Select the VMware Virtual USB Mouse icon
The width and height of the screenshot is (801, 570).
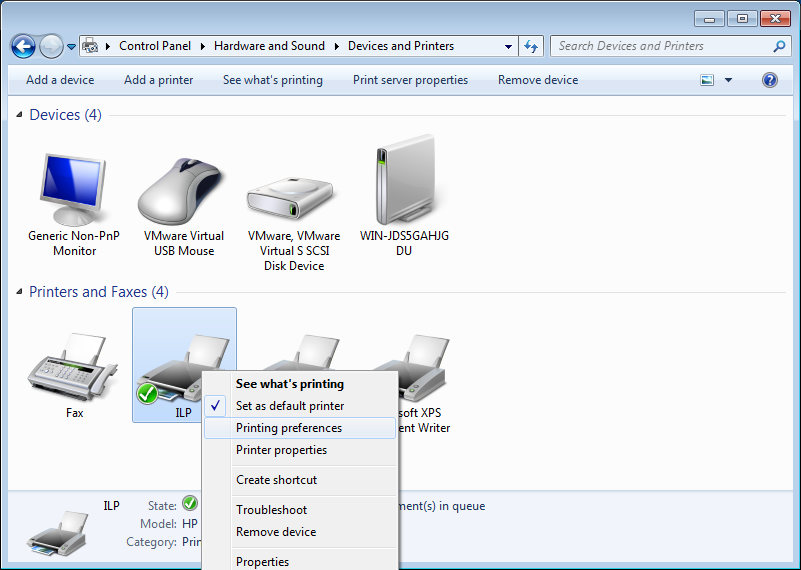click(184, 190)
